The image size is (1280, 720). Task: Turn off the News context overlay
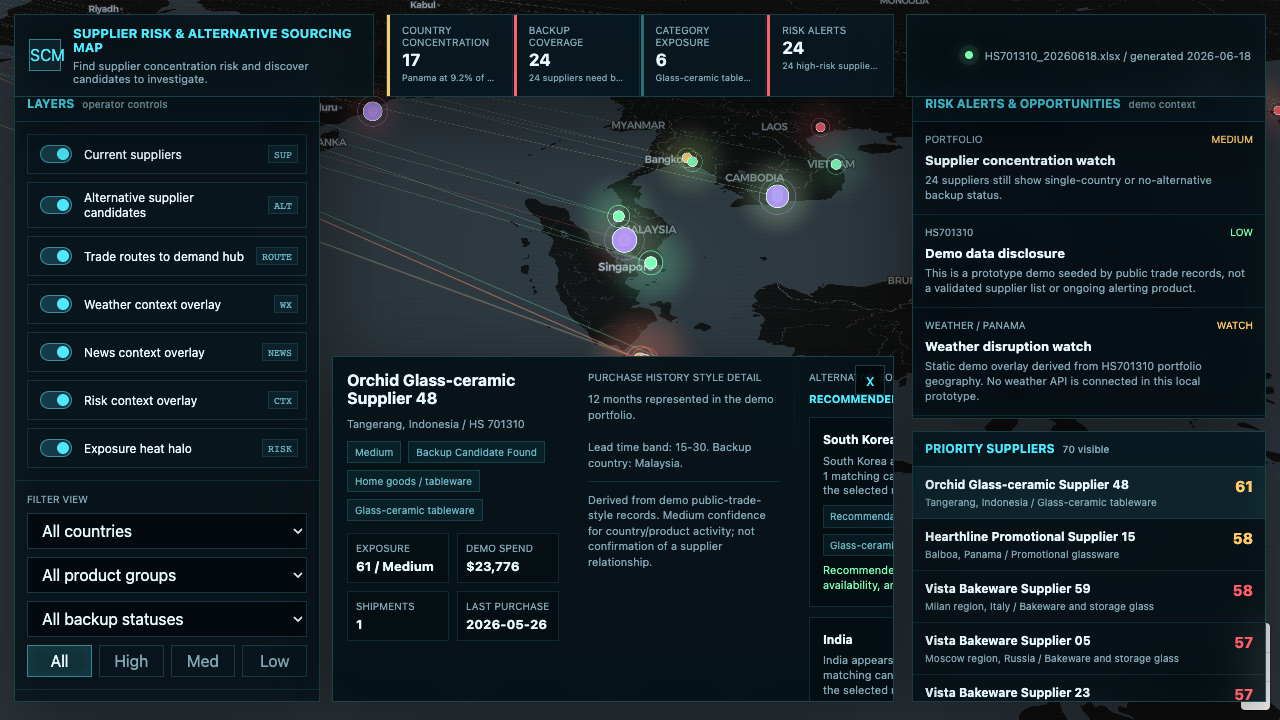click(x=56, y=353)
